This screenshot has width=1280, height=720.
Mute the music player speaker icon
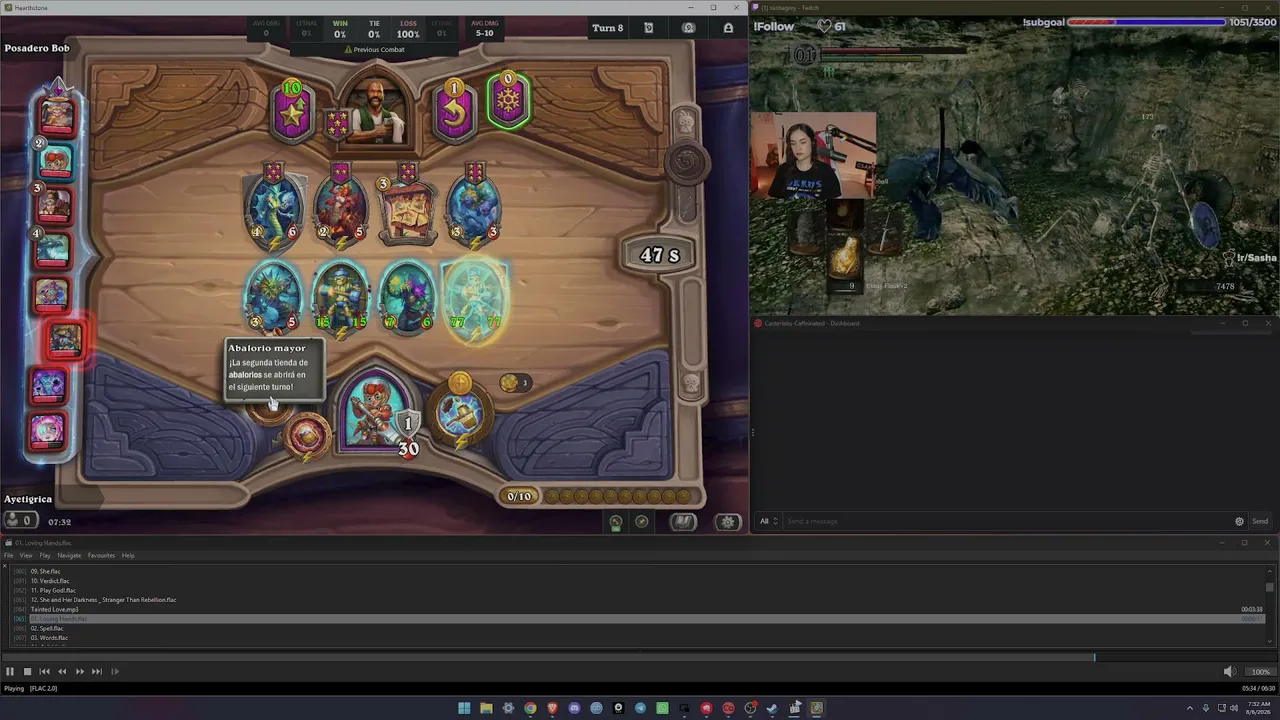click(1229, 672)
